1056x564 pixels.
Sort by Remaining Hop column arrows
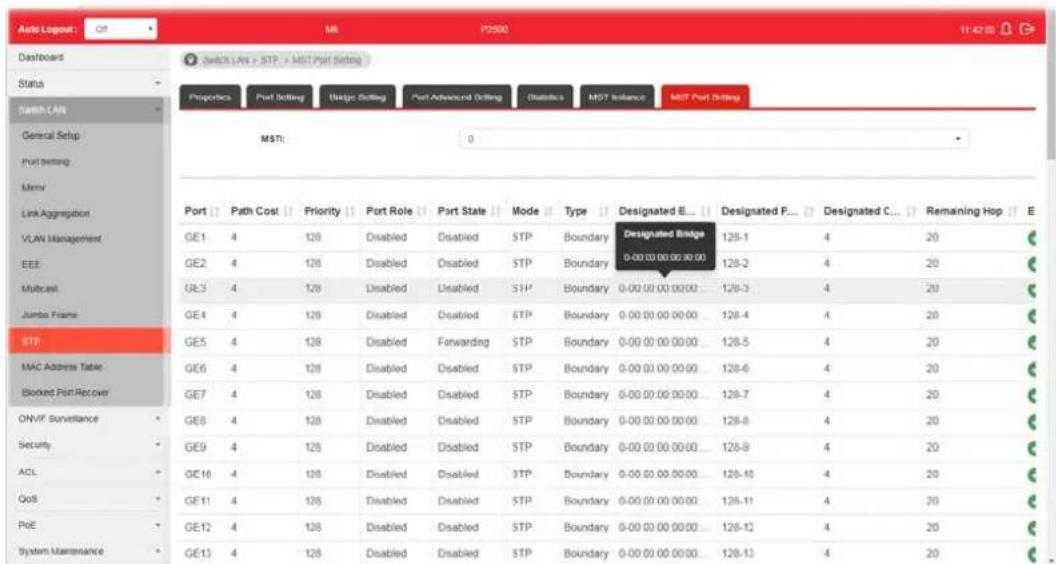pos(1012,212)
